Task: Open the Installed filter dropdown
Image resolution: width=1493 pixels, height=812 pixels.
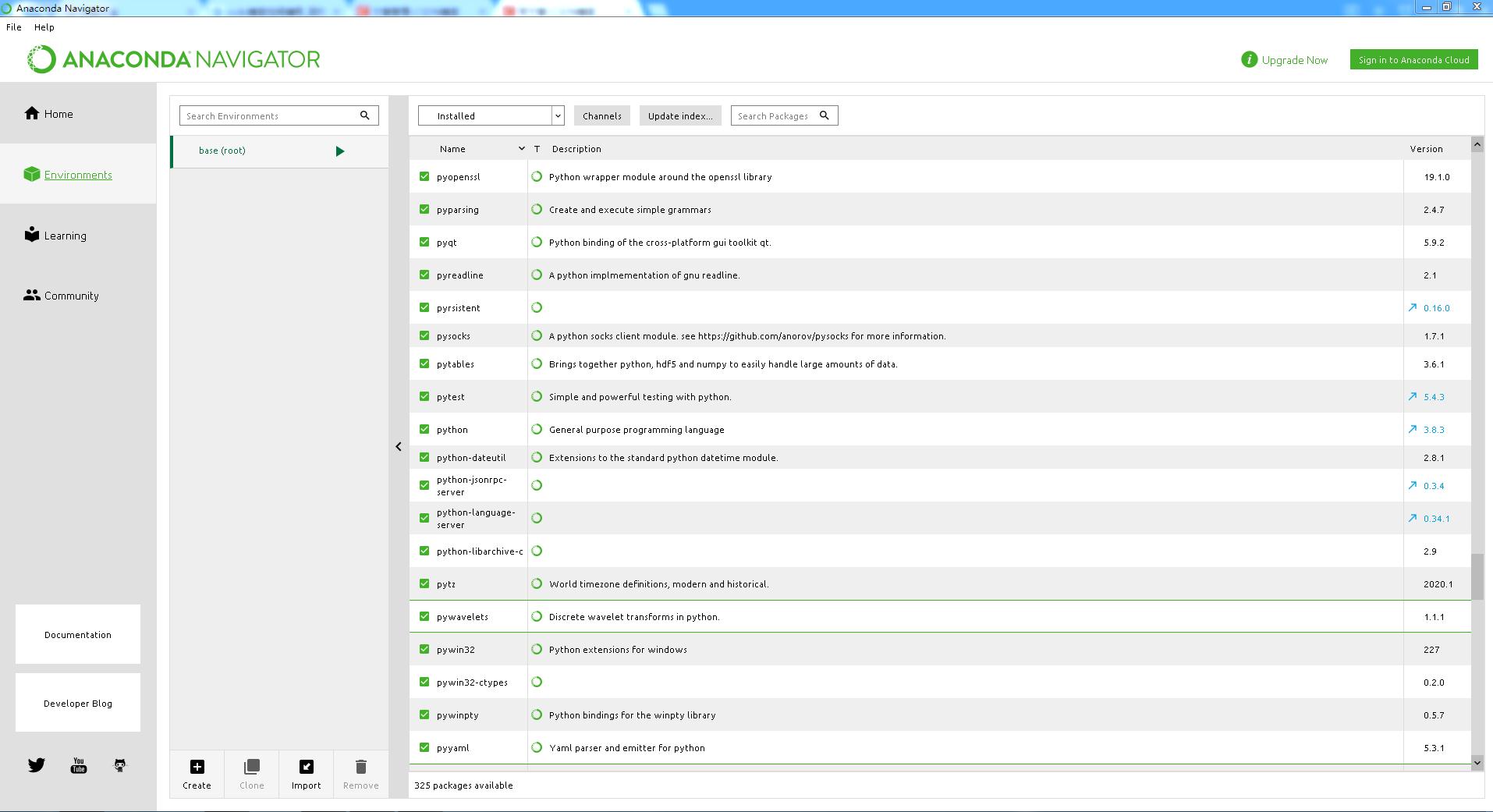Action: tap(491, 115)
